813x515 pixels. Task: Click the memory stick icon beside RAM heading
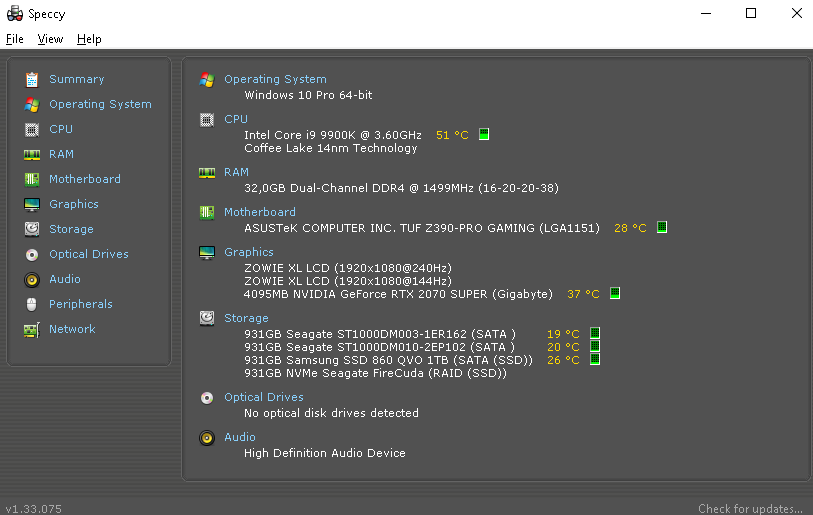click(x=207, y=173)
